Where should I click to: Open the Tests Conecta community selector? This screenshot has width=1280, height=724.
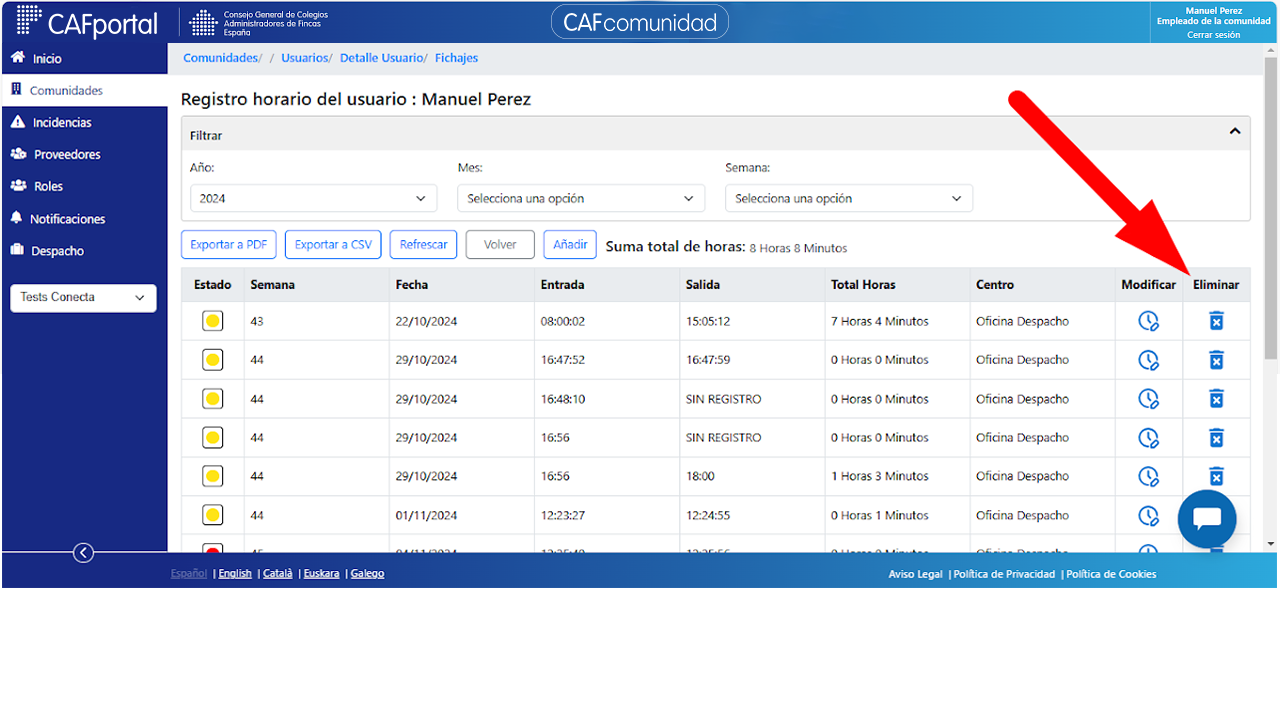(83, 297)
